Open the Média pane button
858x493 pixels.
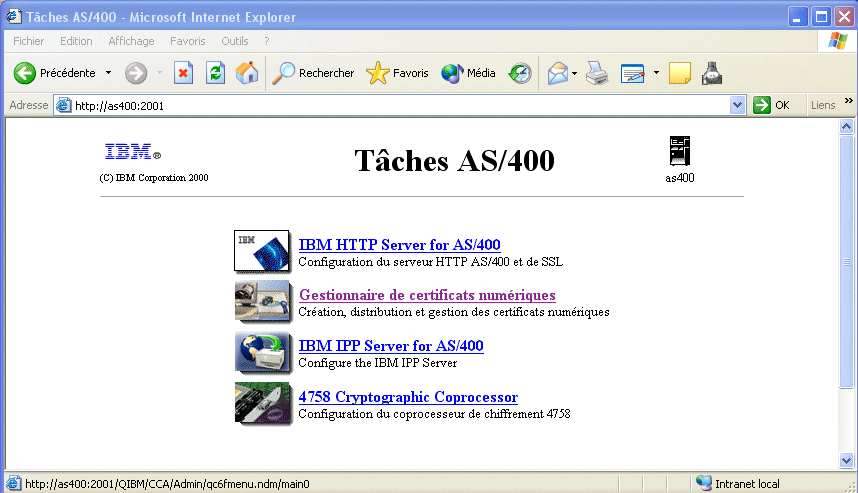(x=468, y=73)
